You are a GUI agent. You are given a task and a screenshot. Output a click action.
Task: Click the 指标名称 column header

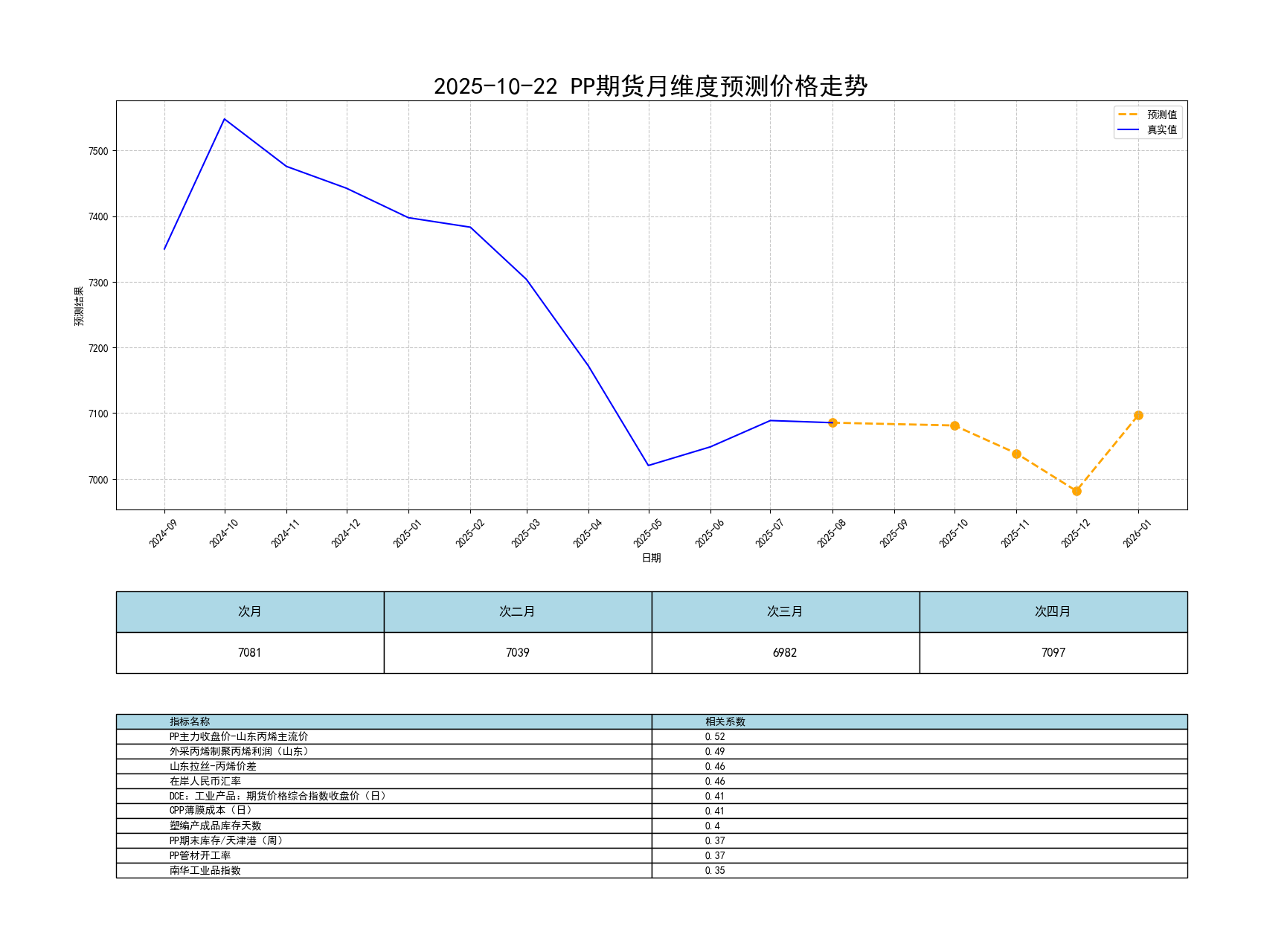pyautogui.click(x=190, y=721)
